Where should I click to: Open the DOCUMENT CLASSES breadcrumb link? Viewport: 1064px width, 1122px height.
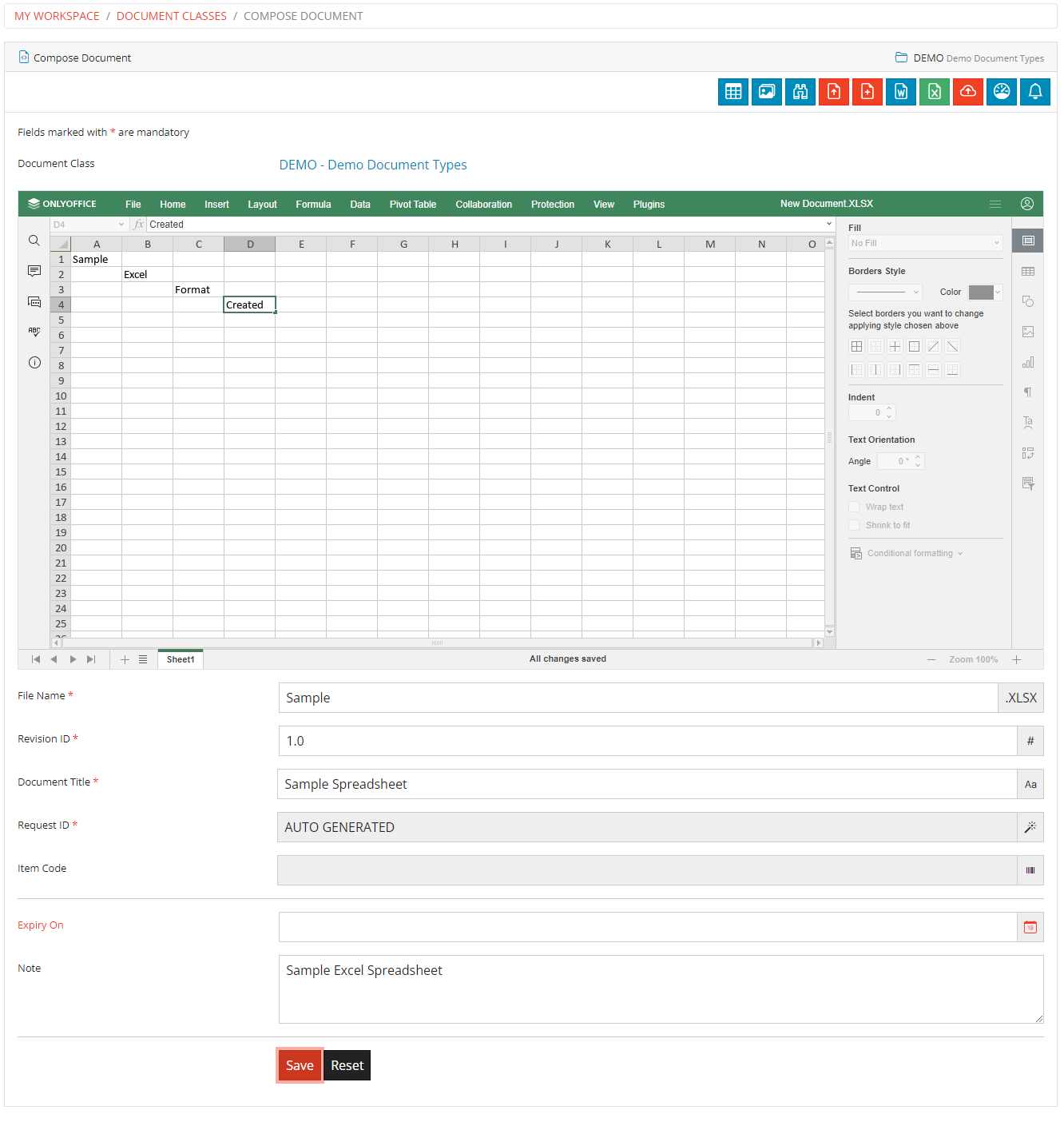[x=171, y=15]
